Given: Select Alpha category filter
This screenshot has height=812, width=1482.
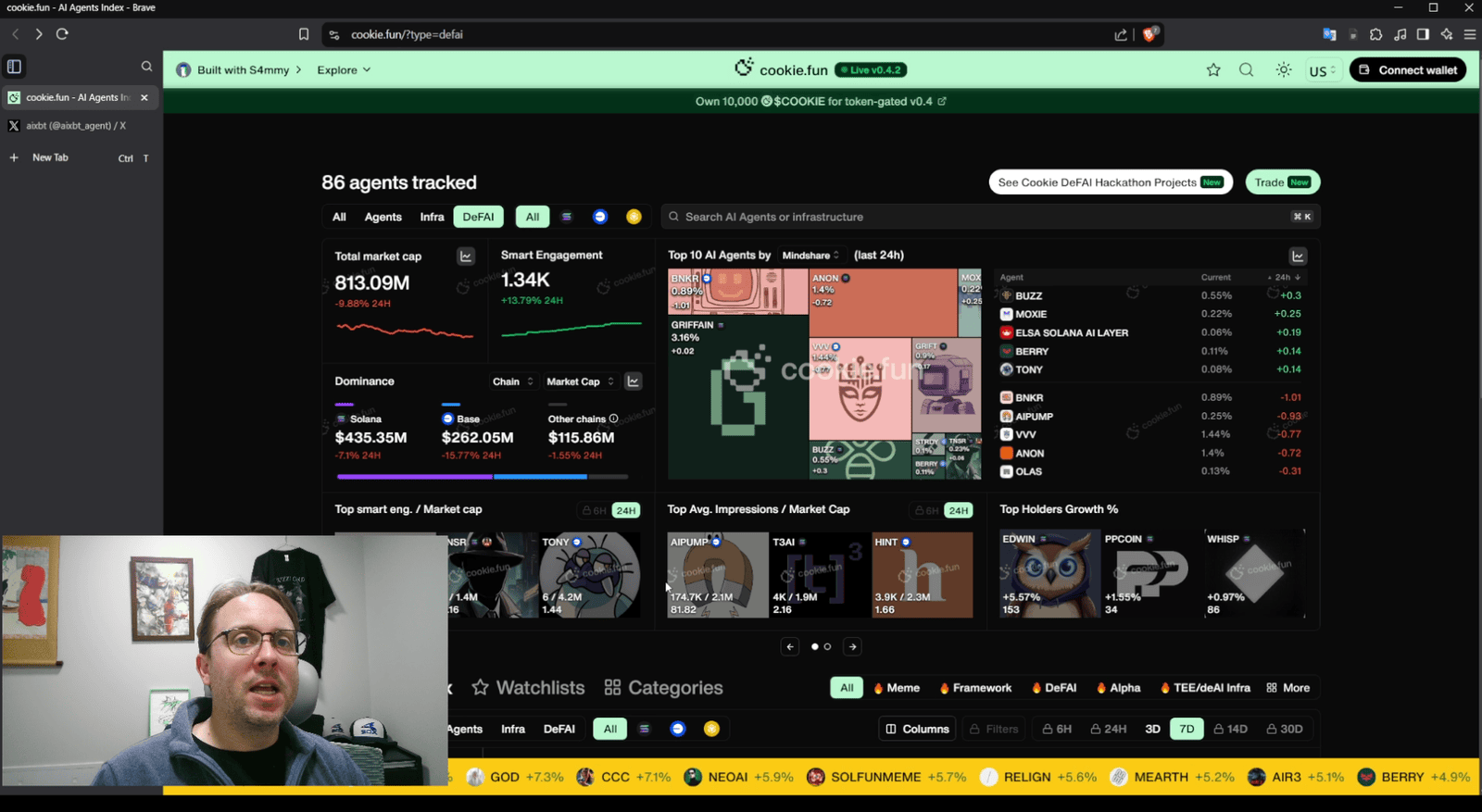Looking at the screenshot, I should 1118,688.
